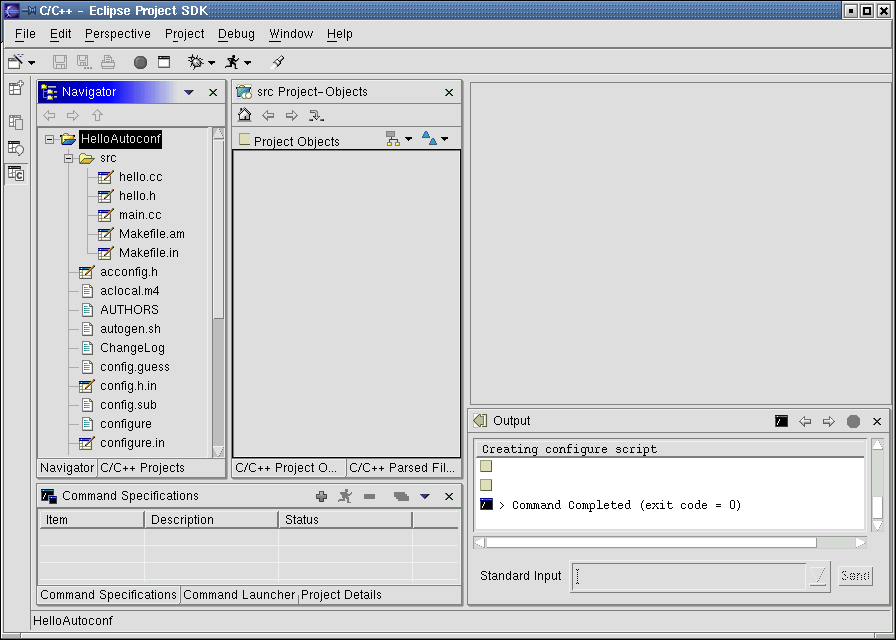Switch to the C/C++ Projects tab
The image size is (896, 640).
pyautogui.click(x=142, y=468)
